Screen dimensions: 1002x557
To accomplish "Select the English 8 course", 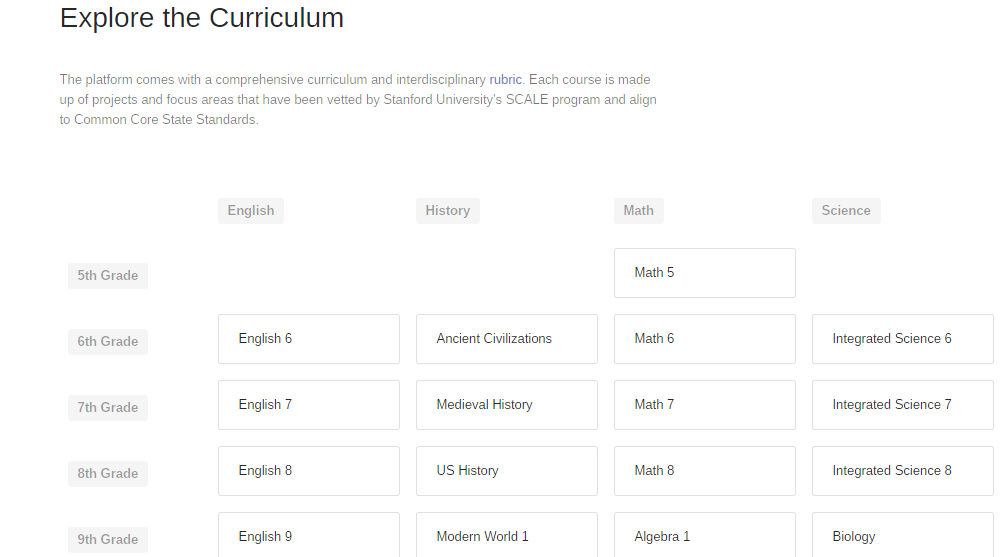I will click(x=308, y=471).
